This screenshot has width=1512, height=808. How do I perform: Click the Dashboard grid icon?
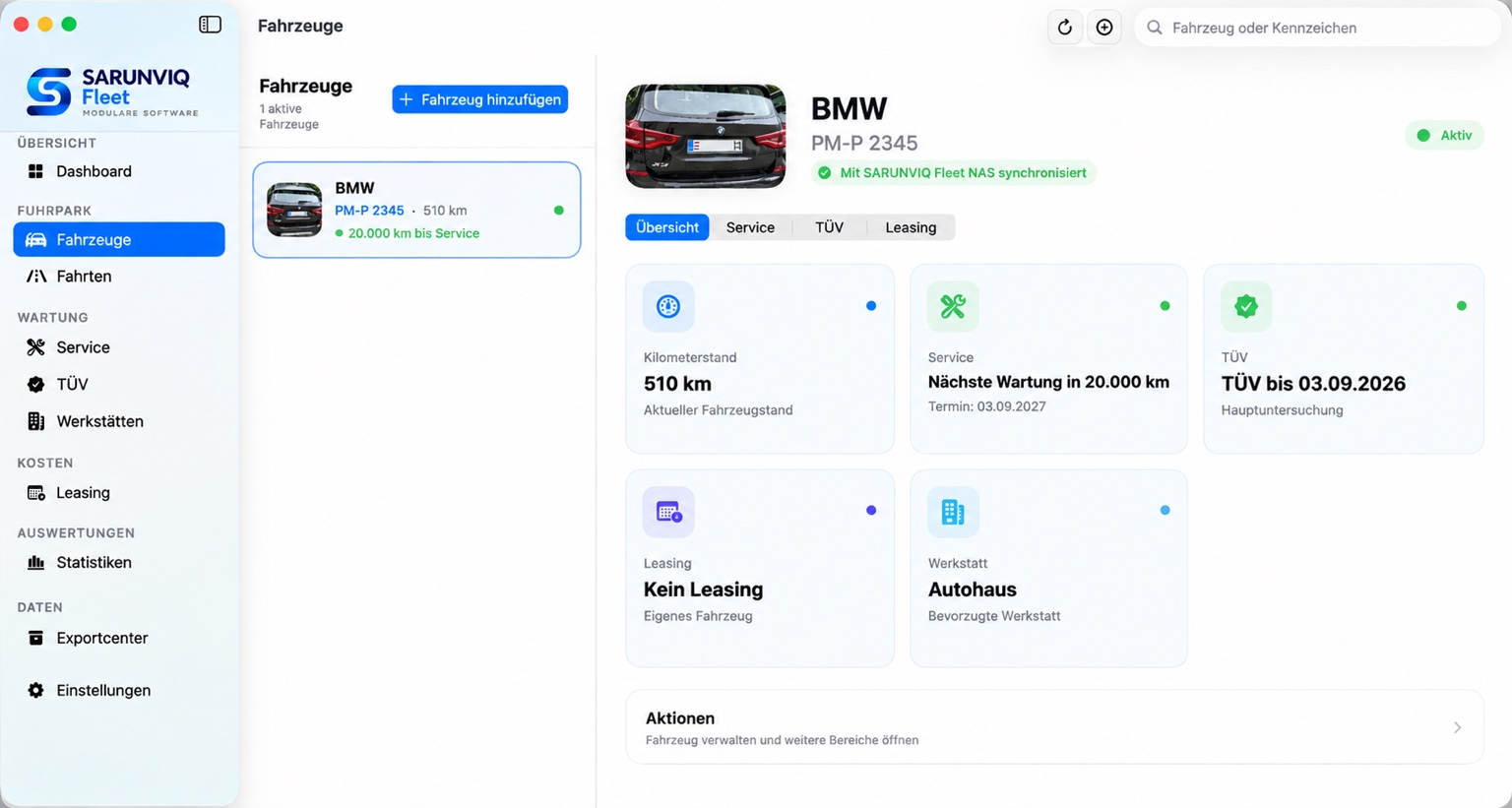coord(35,171)
